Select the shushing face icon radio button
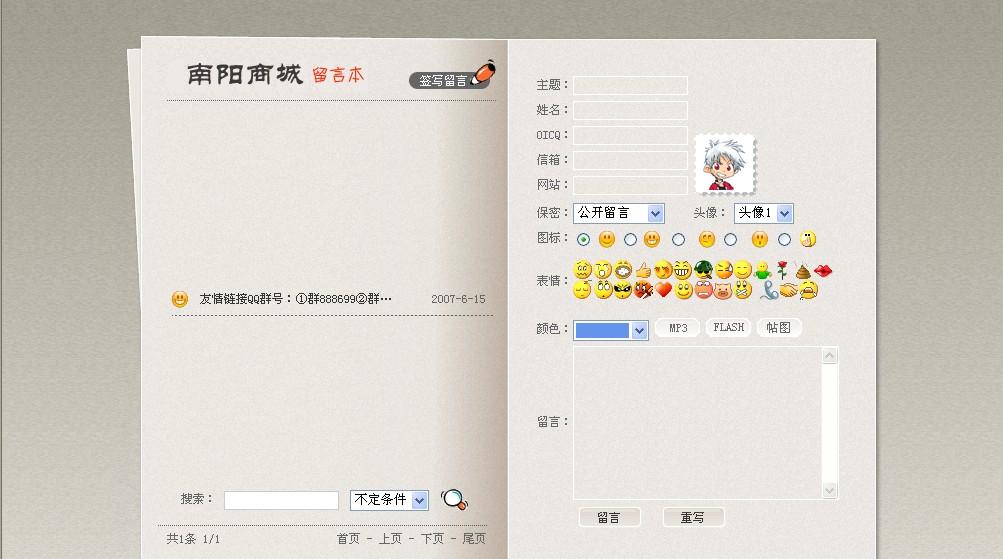The width and height of the screenshot is (1003, 559). click(x=784, y=239)
